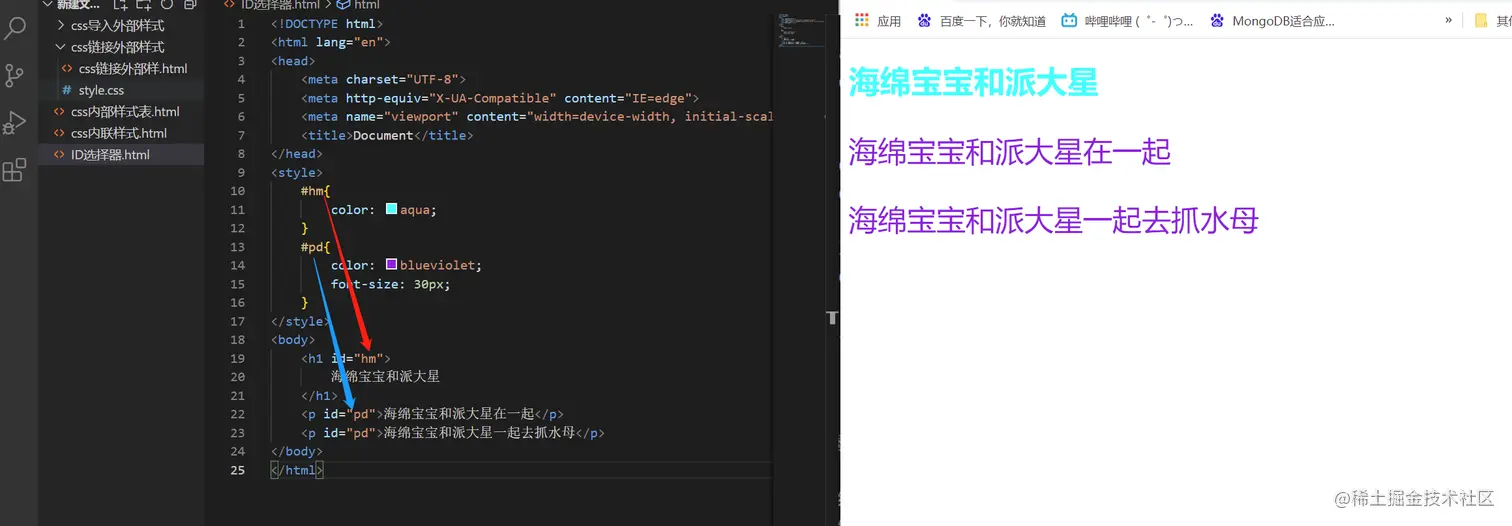Show more bookmarks with the » chevron
Viewport: 1512px width, 526px height.
pos(1448,20)
